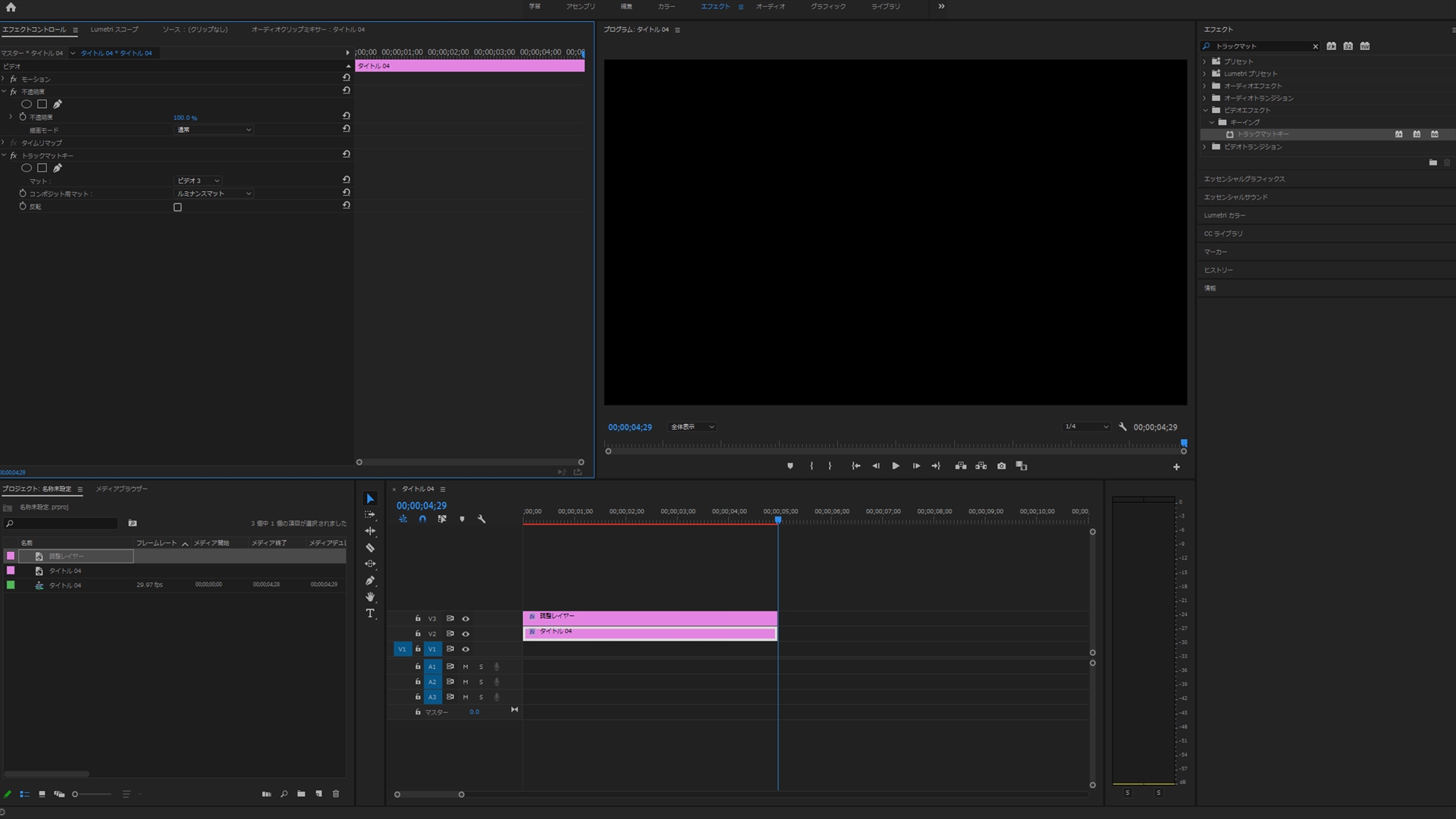Open the マット Video 3 dropdown
Viewport: 1456px width, 819px height.
[198, 180]
